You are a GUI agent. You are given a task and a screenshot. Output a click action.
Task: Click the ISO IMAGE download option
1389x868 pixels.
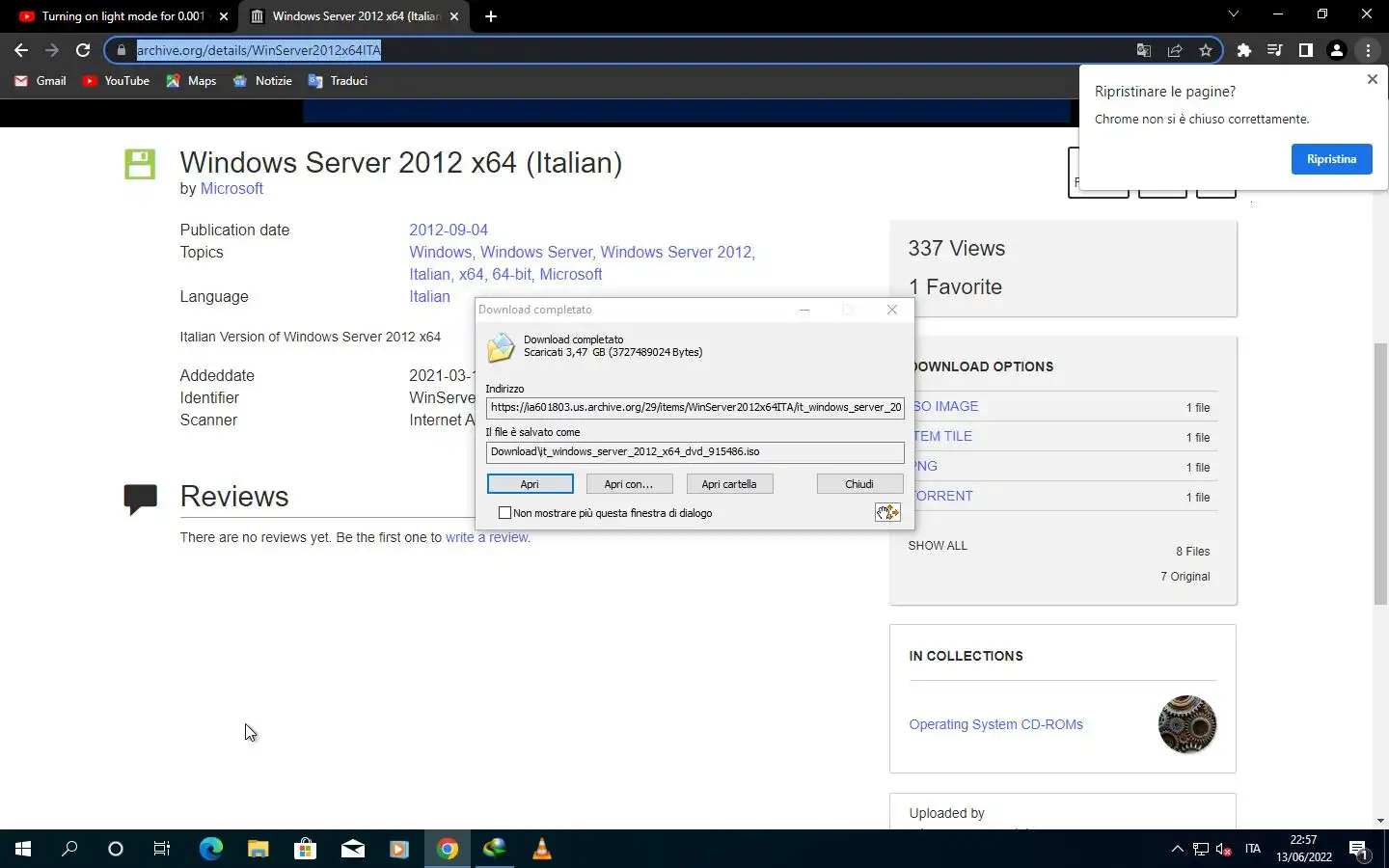coord(945,406)
